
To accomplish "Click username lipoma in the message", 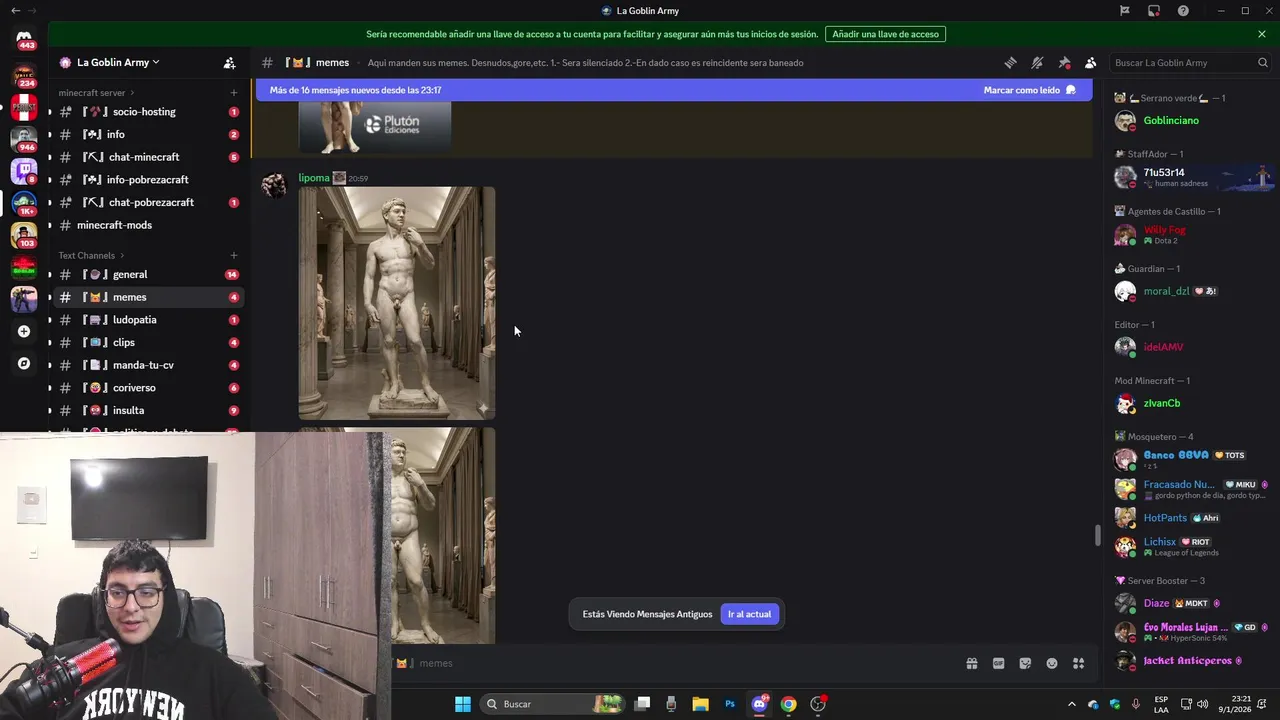I will [314, 178].
